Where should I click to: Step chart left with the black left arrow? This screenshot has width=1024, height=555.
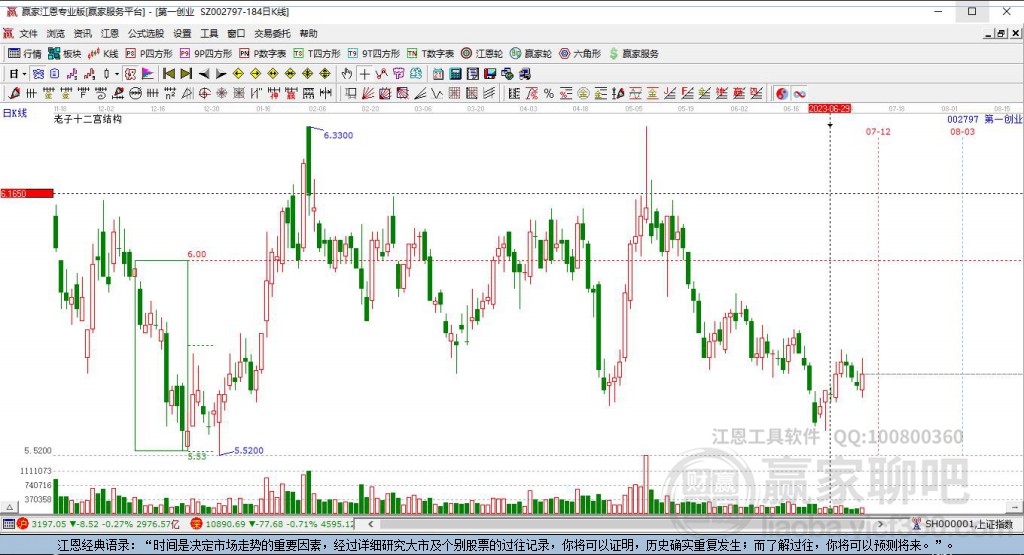coord(204,74)
